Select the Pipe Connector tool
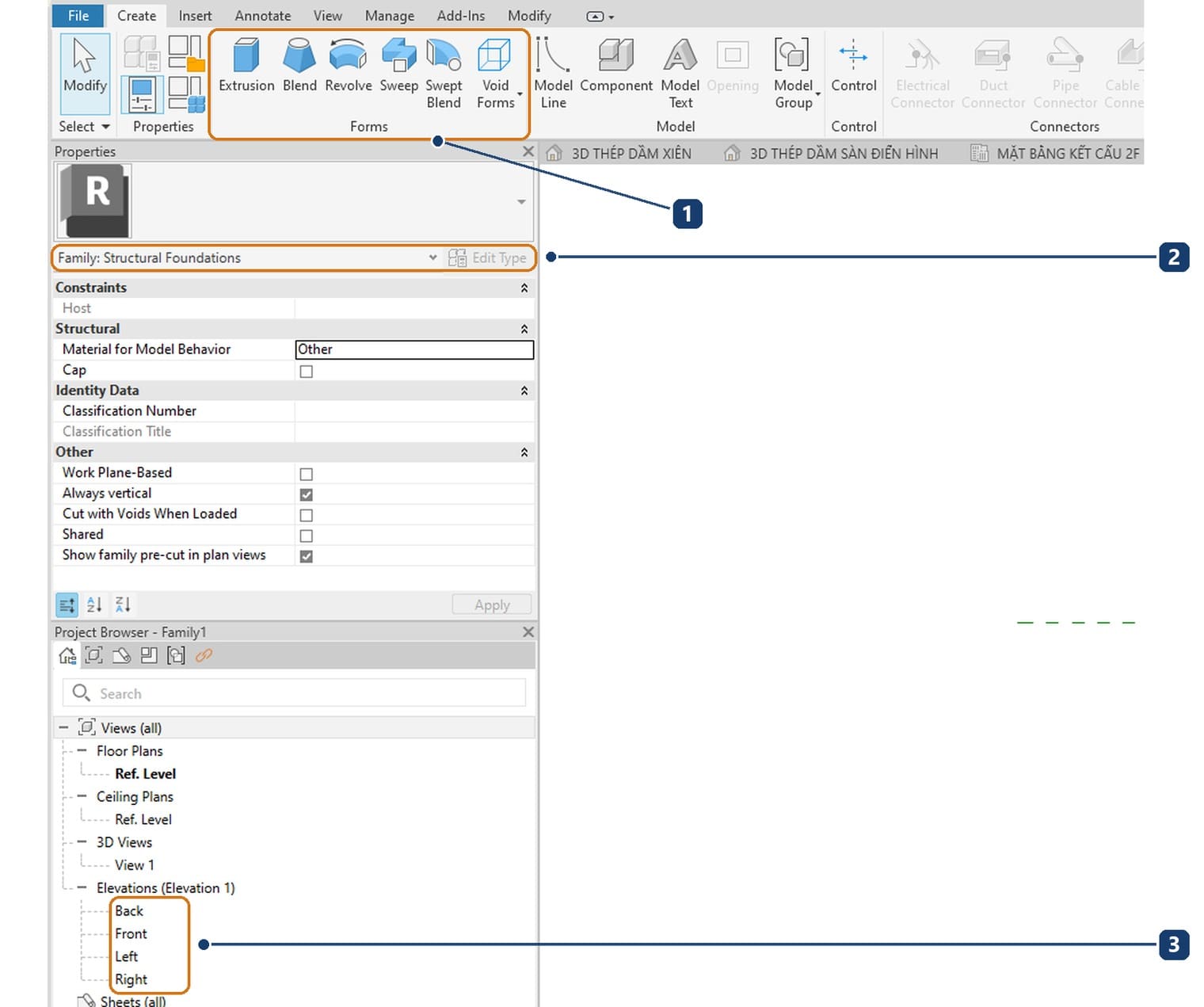 pyautogui.click(x=1065, y=74)
